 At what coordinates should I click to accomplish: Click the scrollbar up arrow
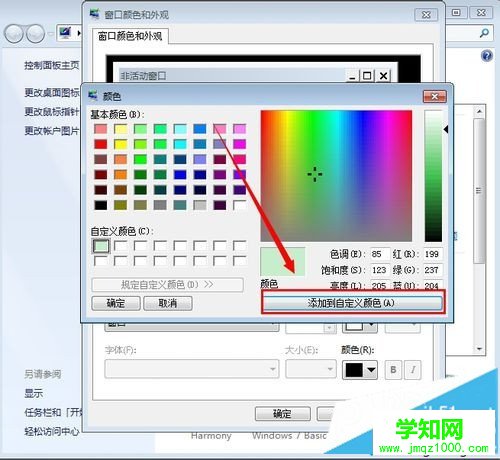coord(479,111)
